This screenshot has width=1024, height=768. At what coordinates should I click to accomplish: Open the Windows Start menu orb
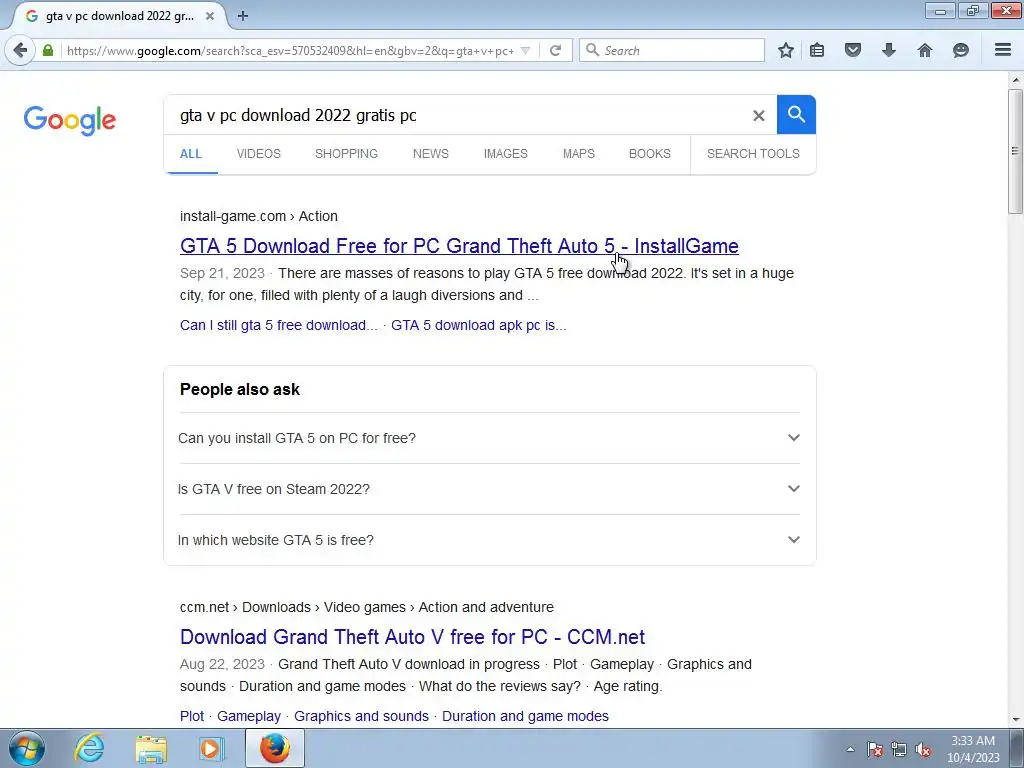(27, 748)
